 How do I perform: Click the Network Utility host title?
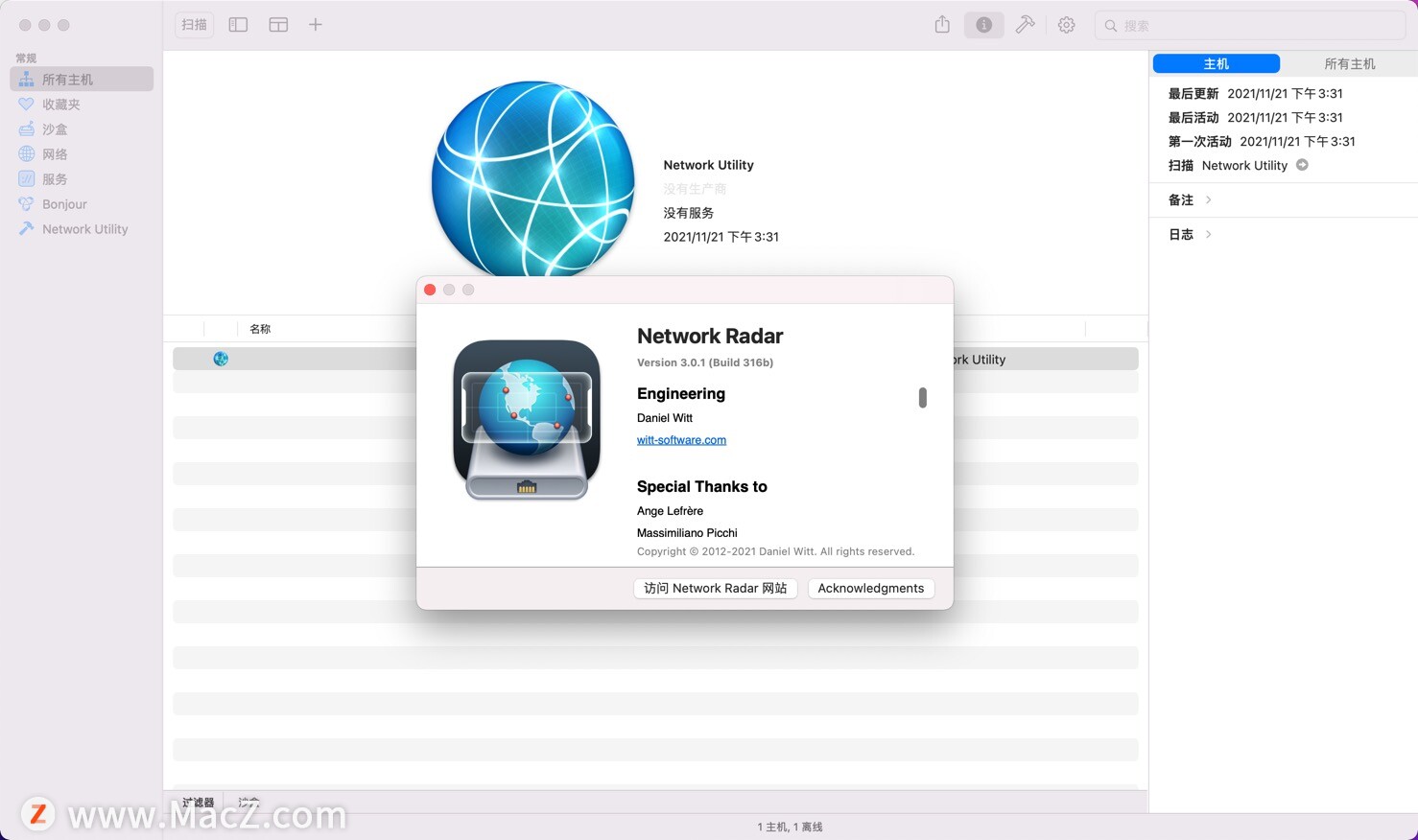[708, 165]
